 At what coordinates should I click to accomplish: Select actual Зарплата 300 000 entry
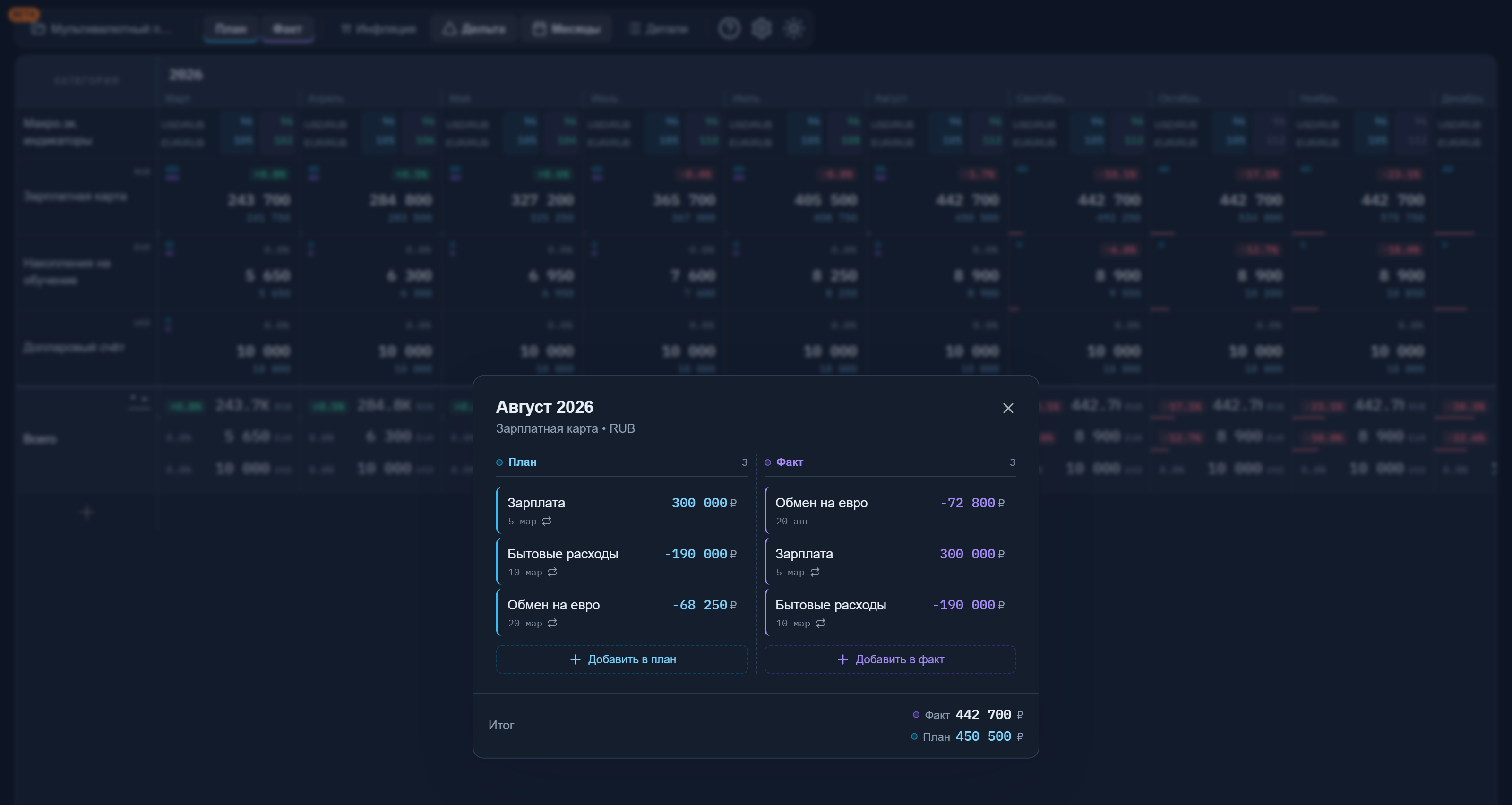pos(890,562)
